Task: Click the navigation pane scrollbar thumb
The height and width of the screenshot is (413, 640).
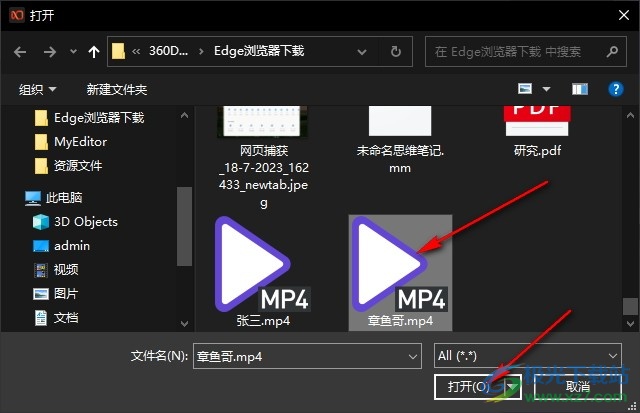Action: click(184, 226)
